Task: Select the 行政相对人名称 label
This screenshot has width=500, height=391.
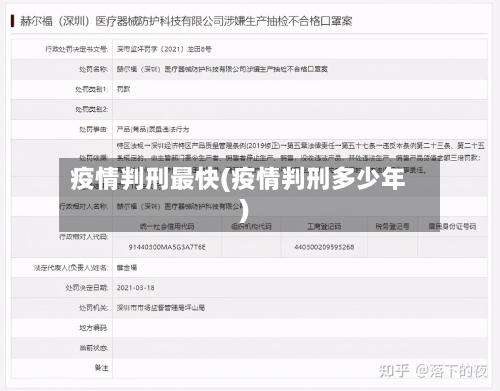Action: click(x=83, y=207)
